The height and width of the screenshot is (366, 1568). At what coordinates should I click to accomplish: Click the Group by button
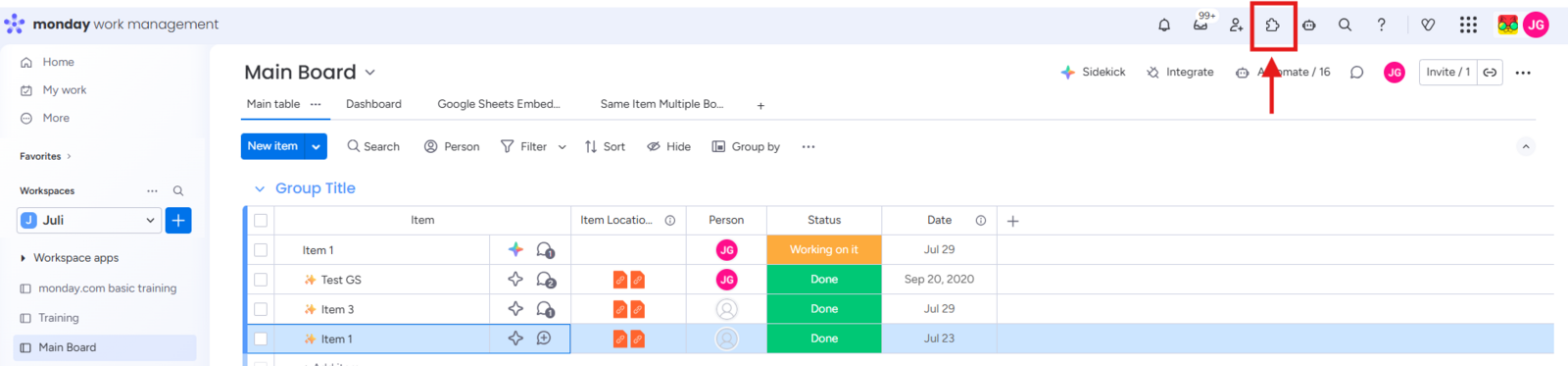pyautogui.click(x=746, y=147)
